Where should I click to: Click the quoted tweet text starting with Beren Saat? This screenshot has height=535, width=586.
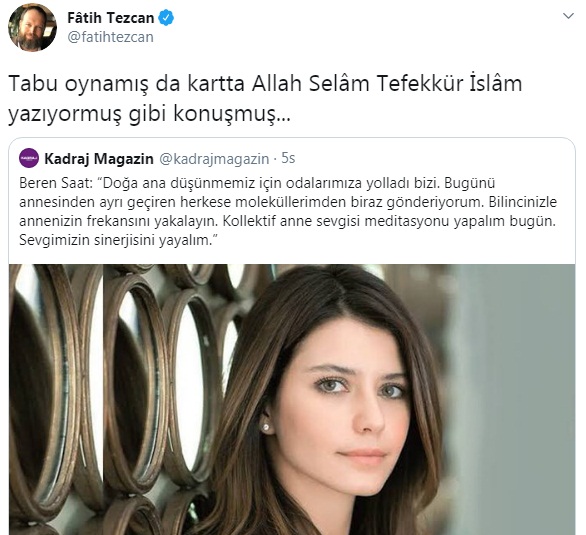coord(288,211)
